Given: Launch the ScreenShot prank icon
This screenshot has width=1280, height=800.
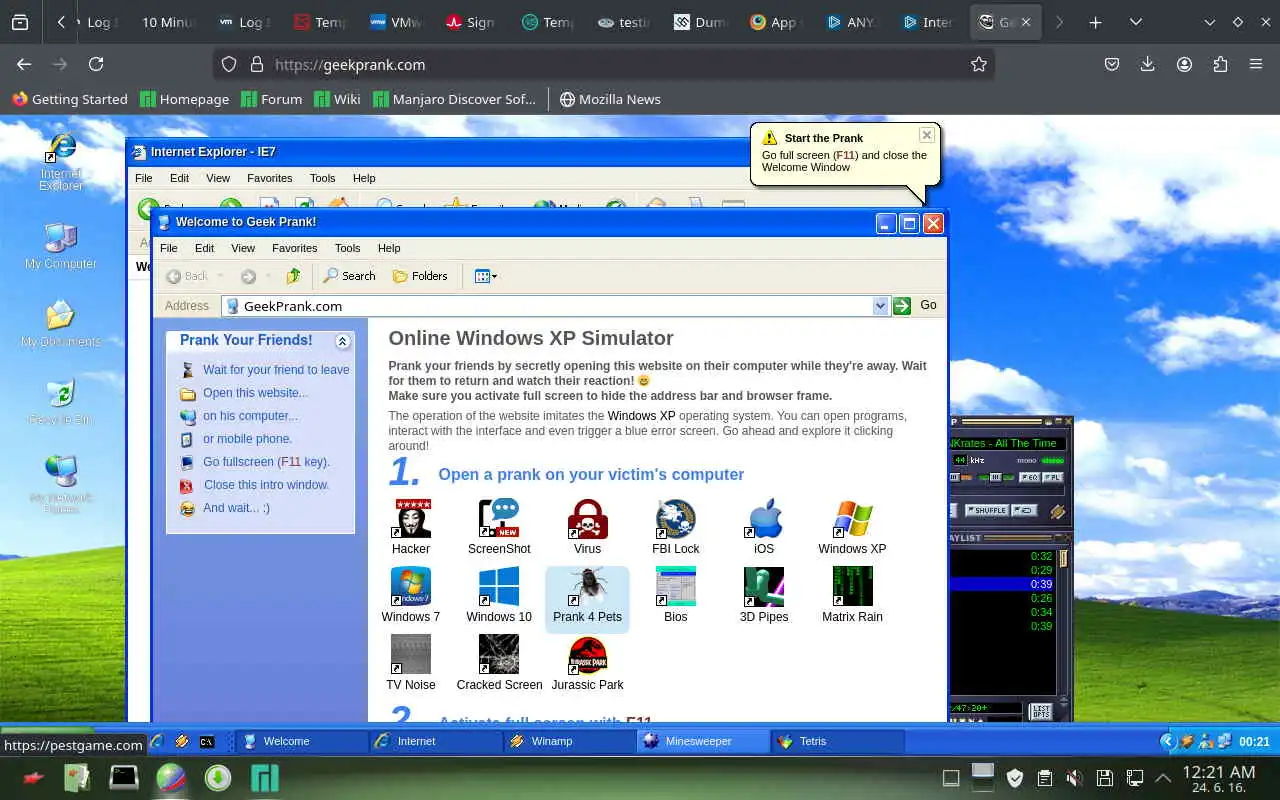Looking at the screenshot, I should tap(499, 527).
